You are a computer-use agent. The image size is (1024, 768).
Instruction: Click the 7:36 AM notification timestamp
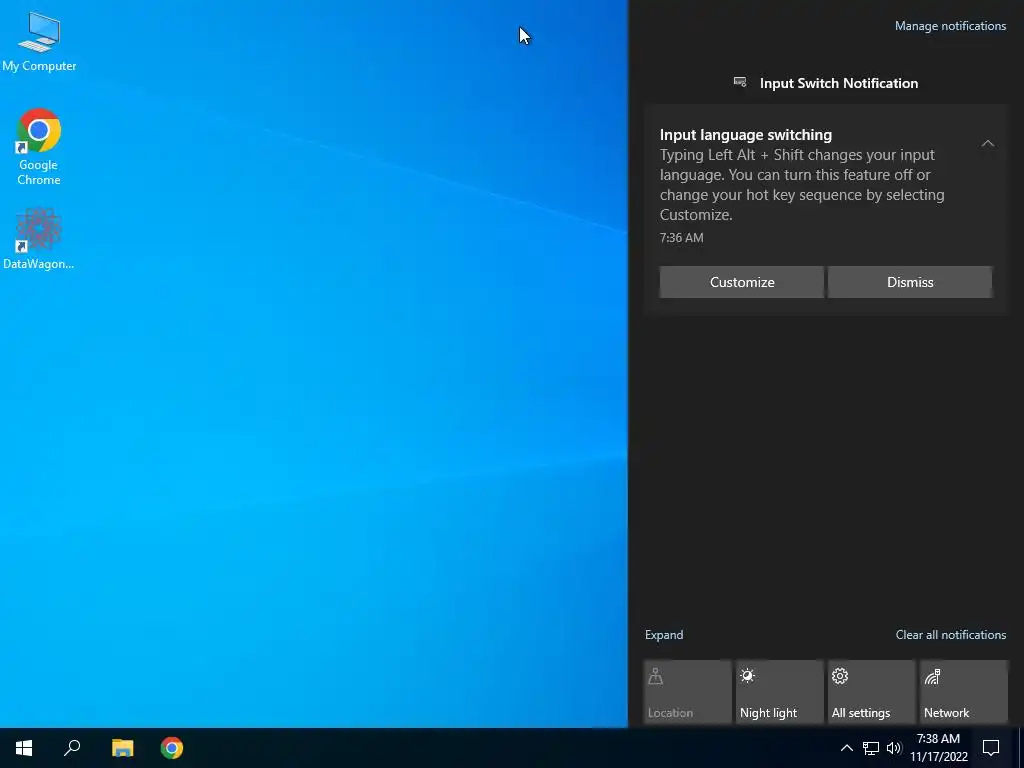681,238
